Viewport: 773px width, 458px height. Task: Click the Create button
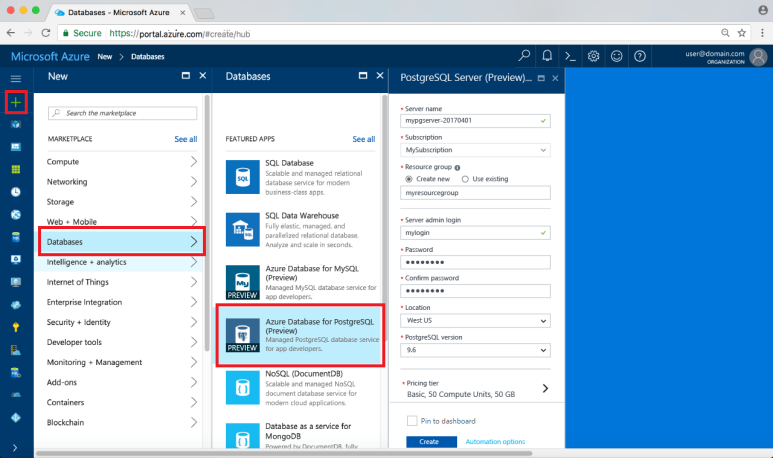tap(431, 442)
